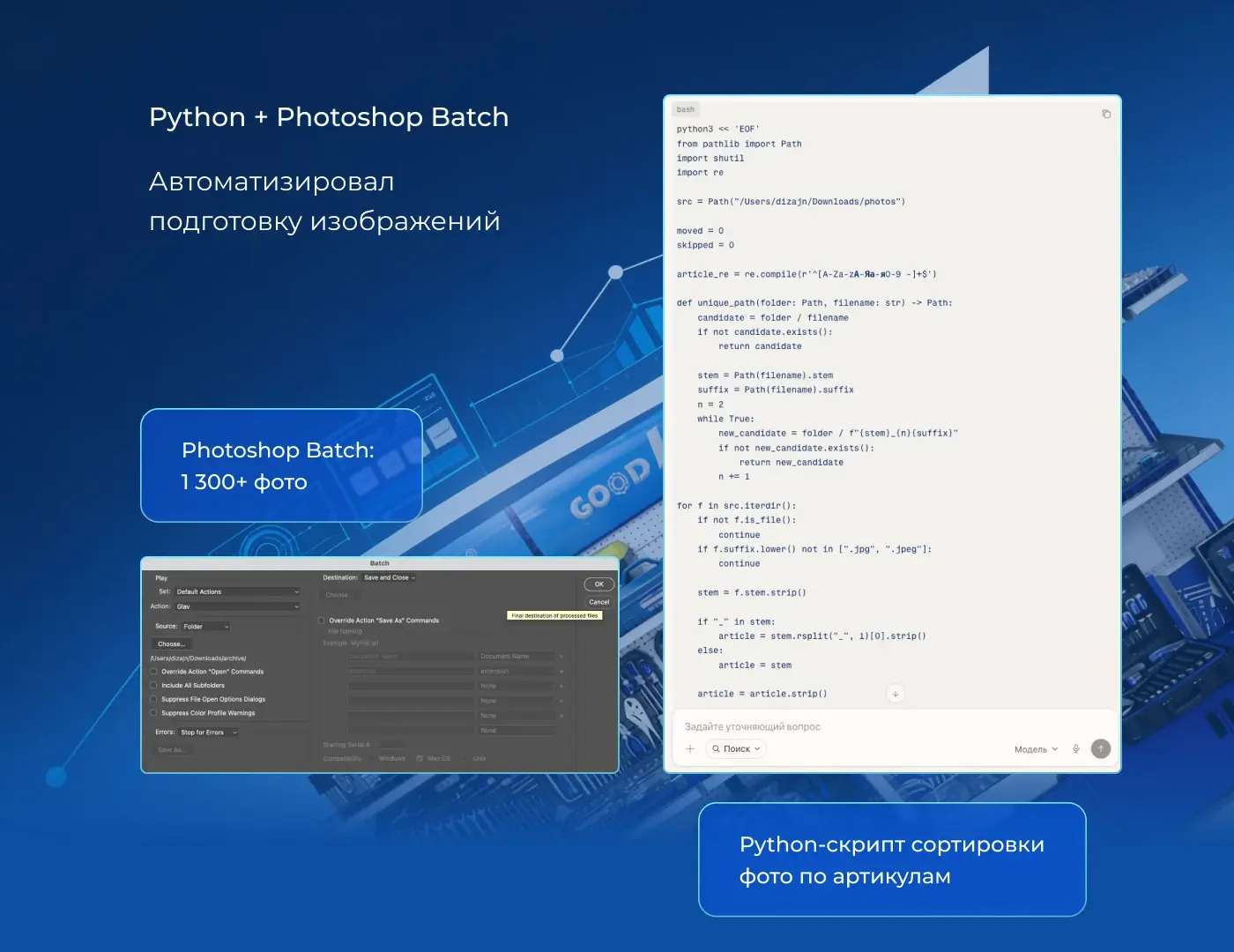The height and width of the screenshot is (952, 1234).
Task: Click the scroll-to-bottom arrow in chat
Action: [x=895, y=694]
